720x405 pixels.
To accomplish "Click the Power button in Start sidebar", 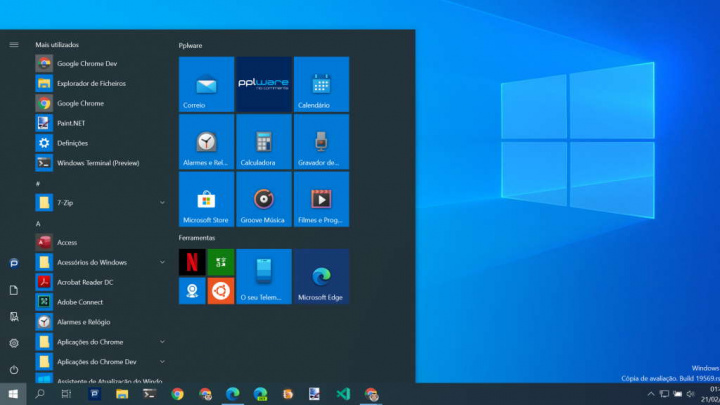I will coord(14,370).
